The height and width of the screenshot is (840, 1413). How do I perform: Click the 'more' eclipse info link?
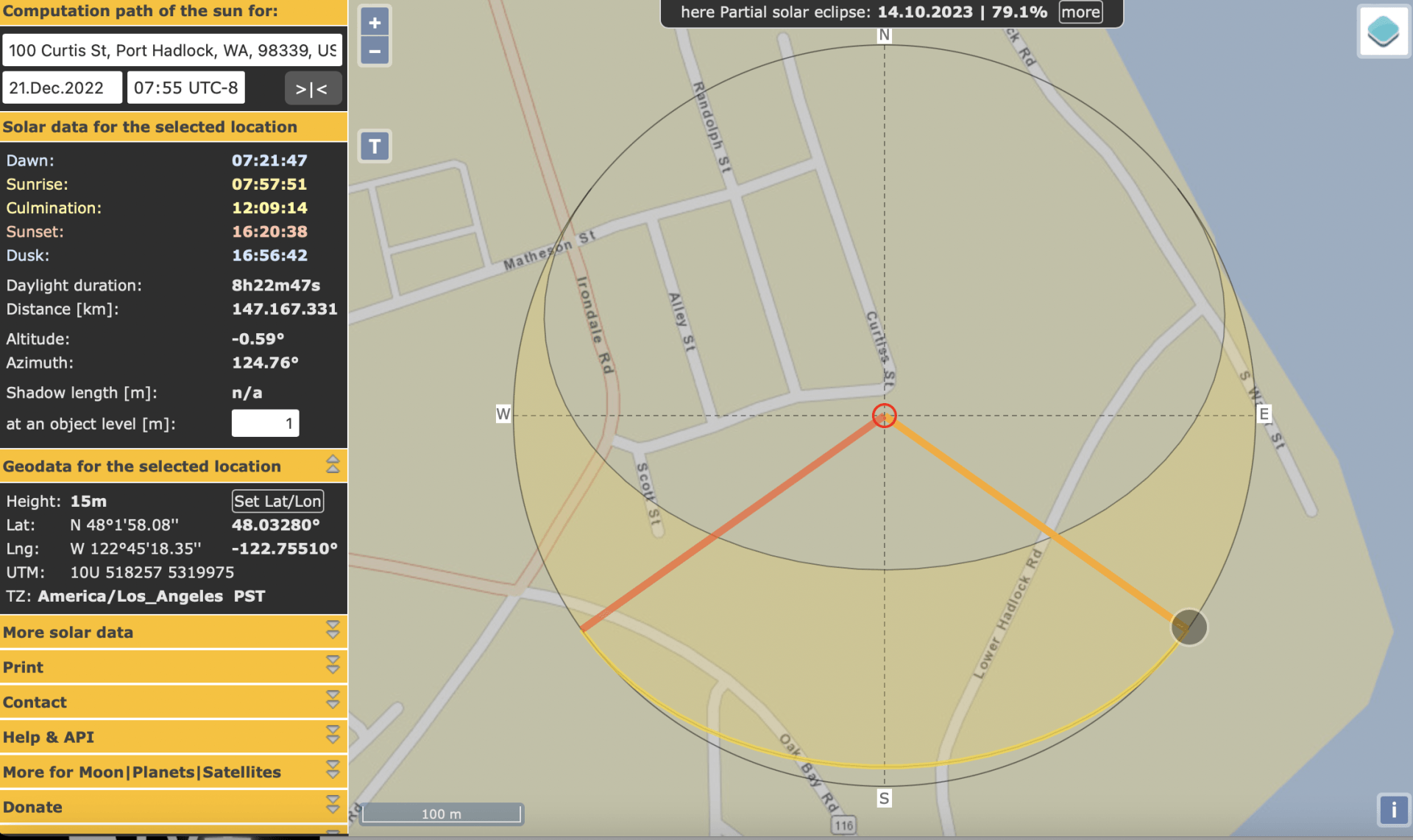[x=1080, y=12]
